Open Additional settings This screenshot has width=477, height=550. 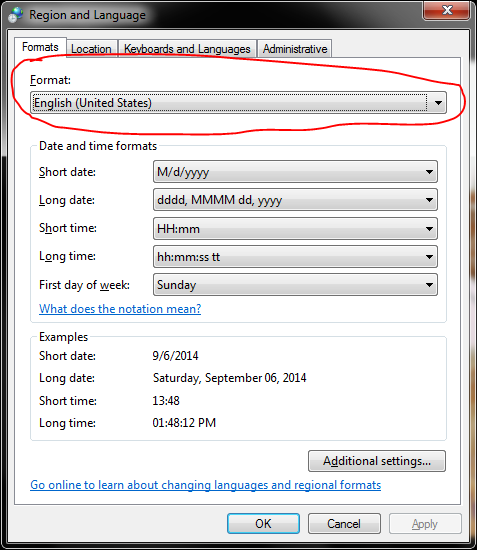[377, 461]
